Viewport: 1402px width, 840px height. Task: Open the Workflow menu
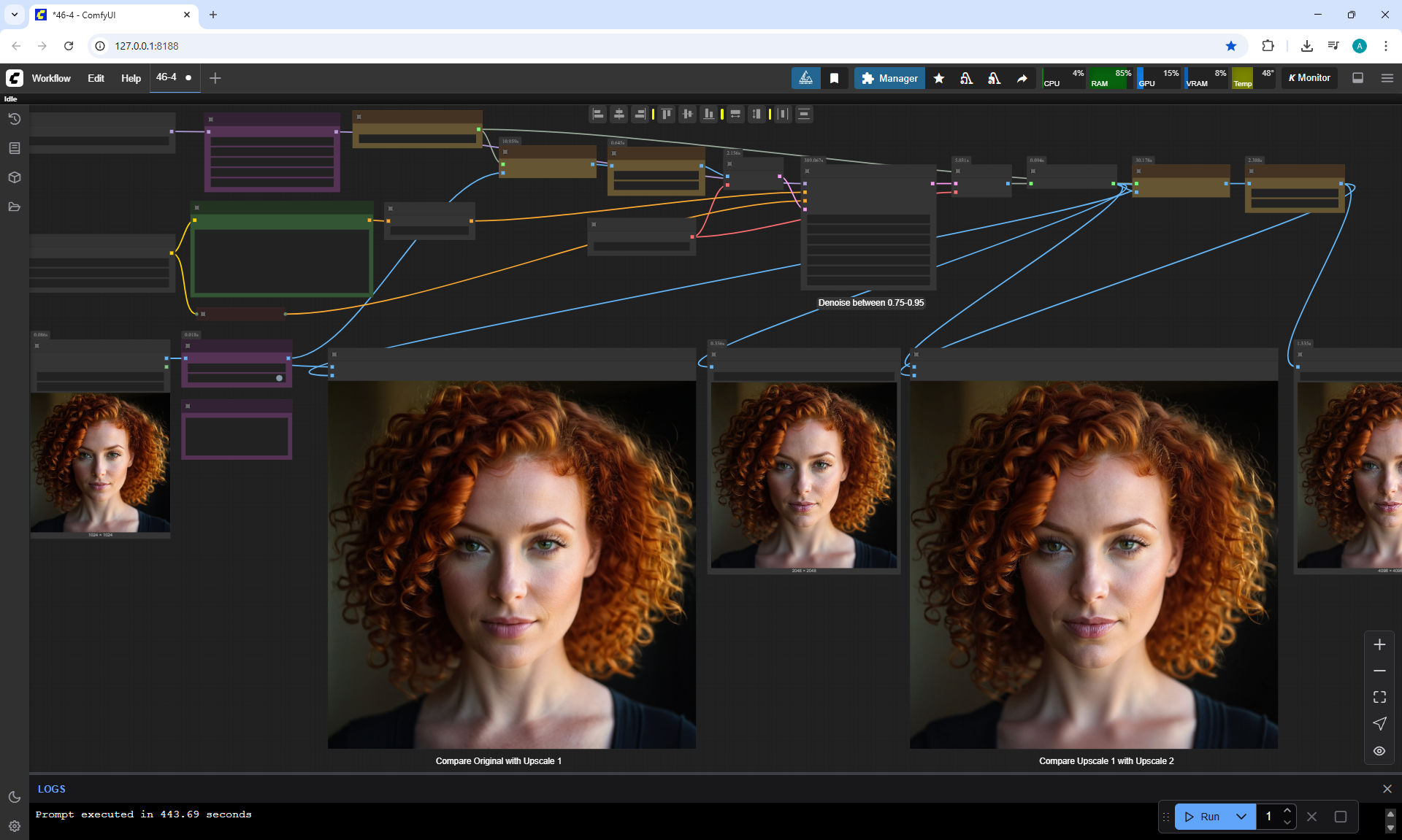51,78
